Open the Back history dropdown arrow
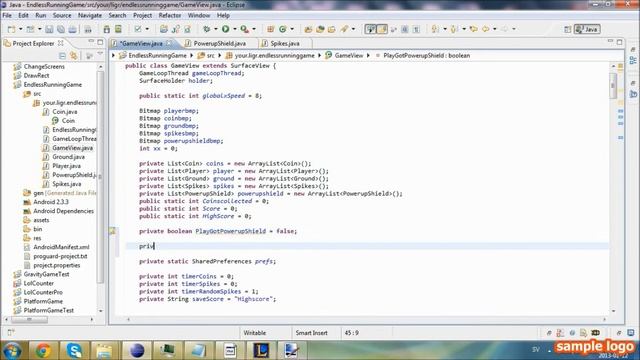Image resolution: width=640 pixels, height=360 pixels. click(494, 29)
